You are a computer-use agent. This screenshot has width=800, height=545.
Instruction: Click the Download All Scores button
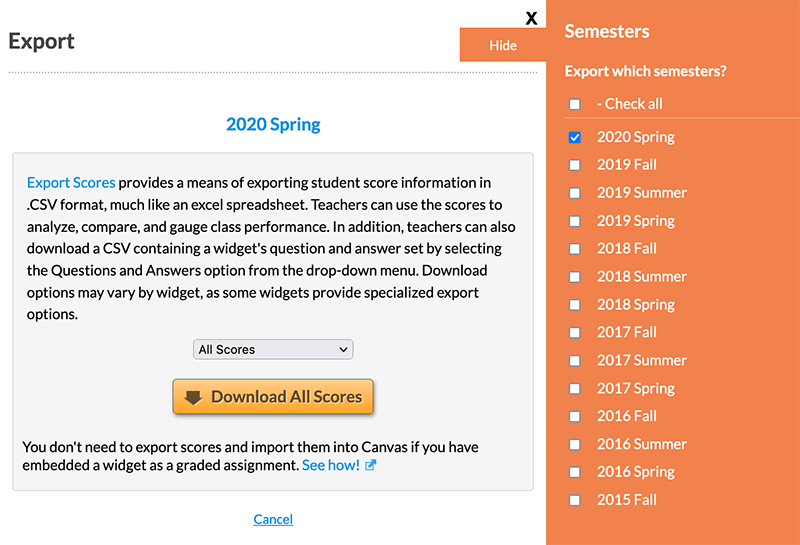[273, 397]
